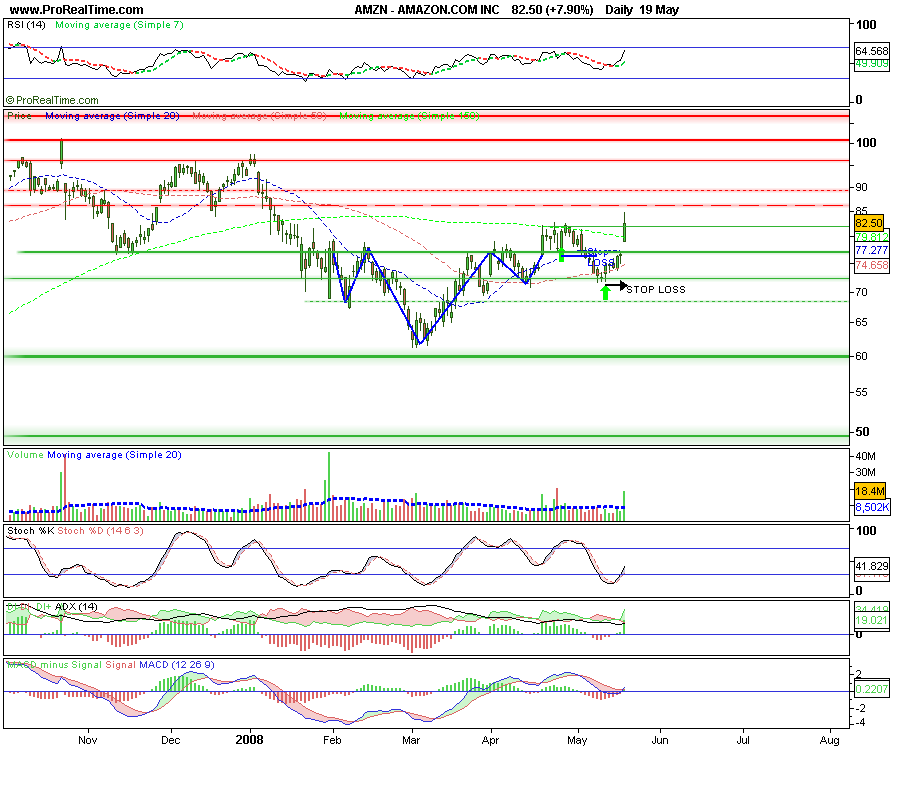Image resolution: width=900 pixels, height=800 pixels.
Task: Click the 50 price axis label
Action: 863,432
